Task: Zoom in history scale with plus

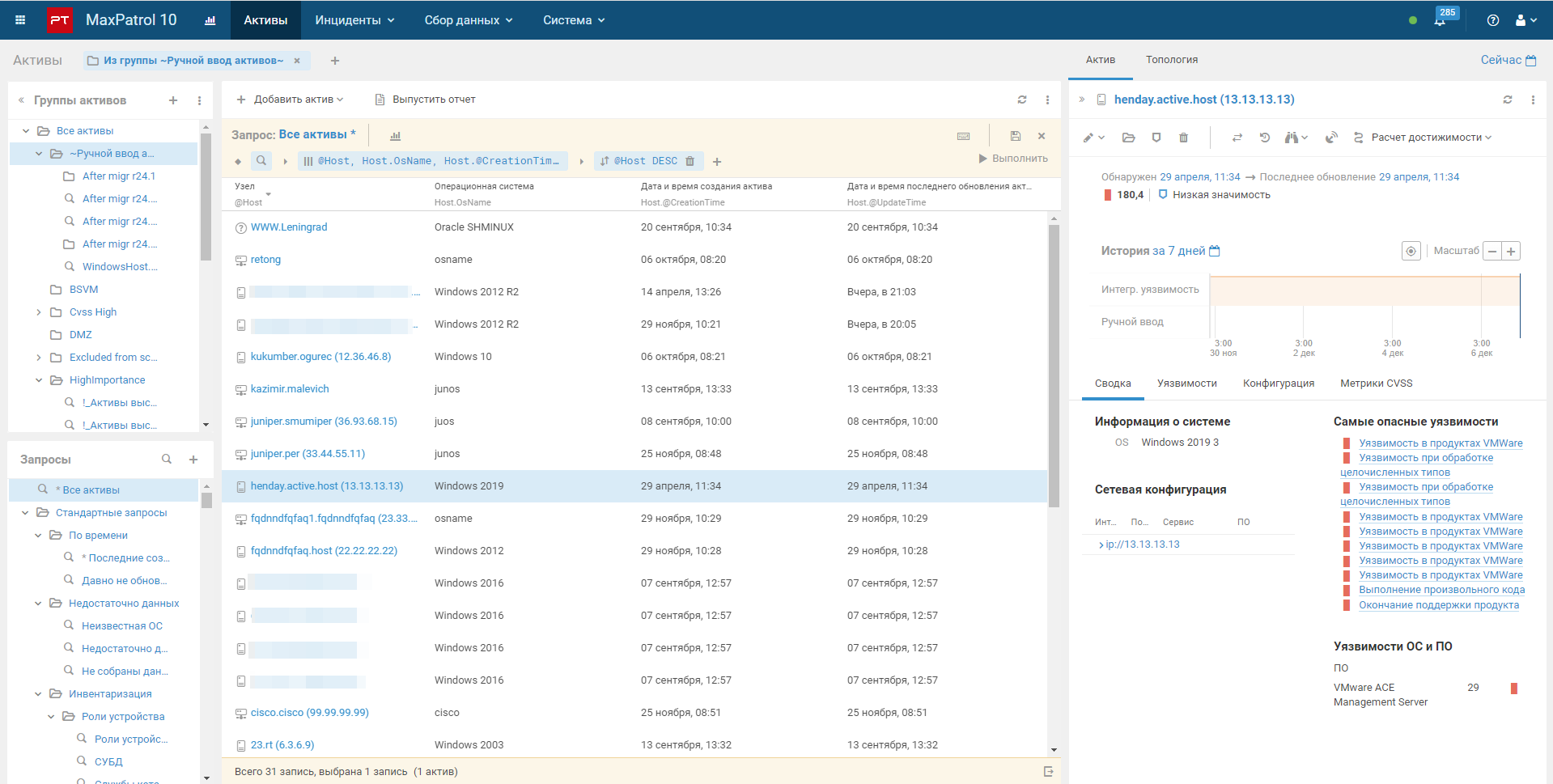Action: 1510,251
